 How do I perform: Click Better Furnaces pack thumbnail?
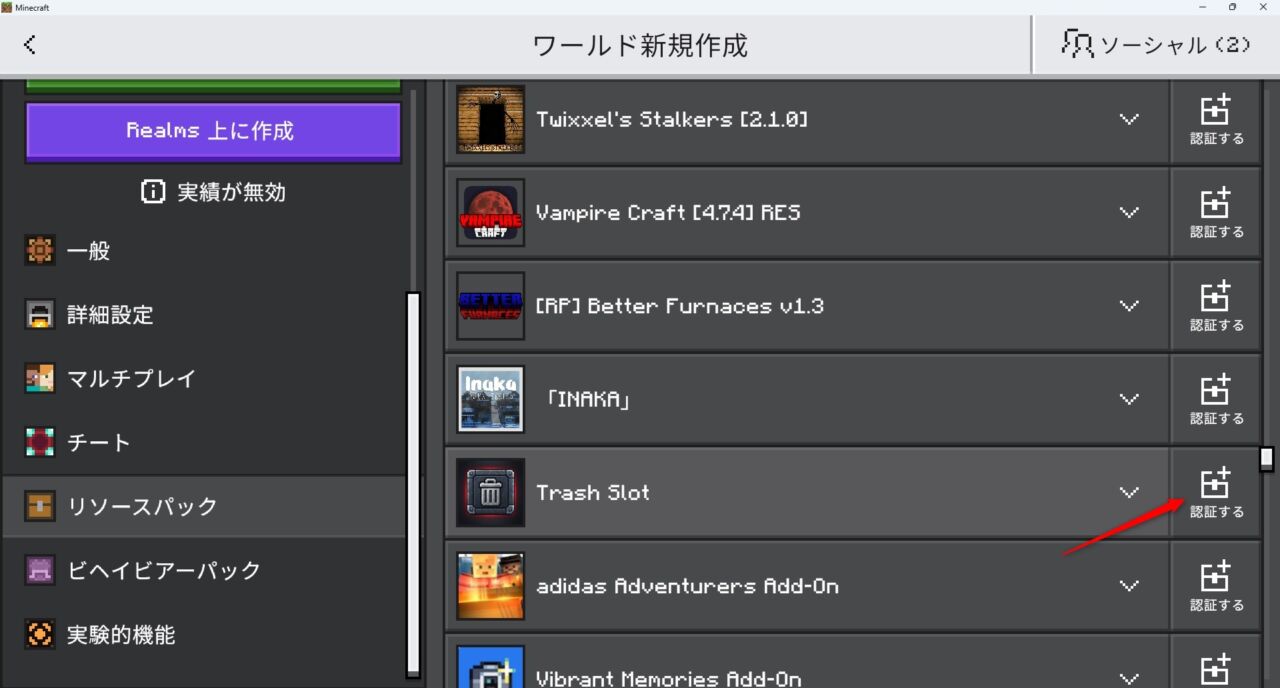click(490, 306)
